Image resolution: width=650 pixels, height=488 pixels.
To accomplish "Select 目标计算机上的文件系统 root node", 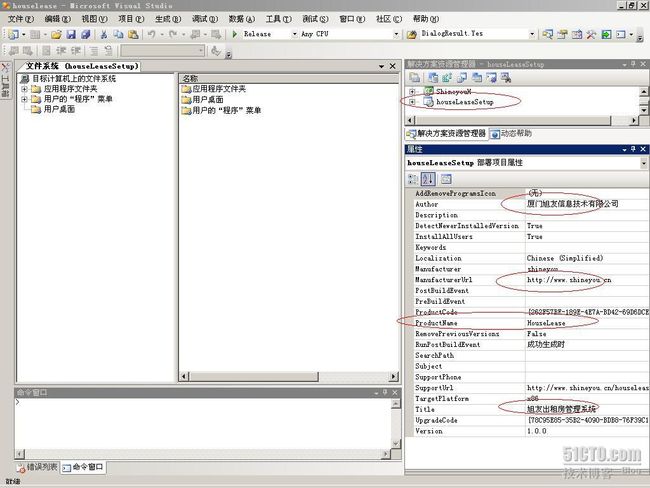I will coord(74,78).
